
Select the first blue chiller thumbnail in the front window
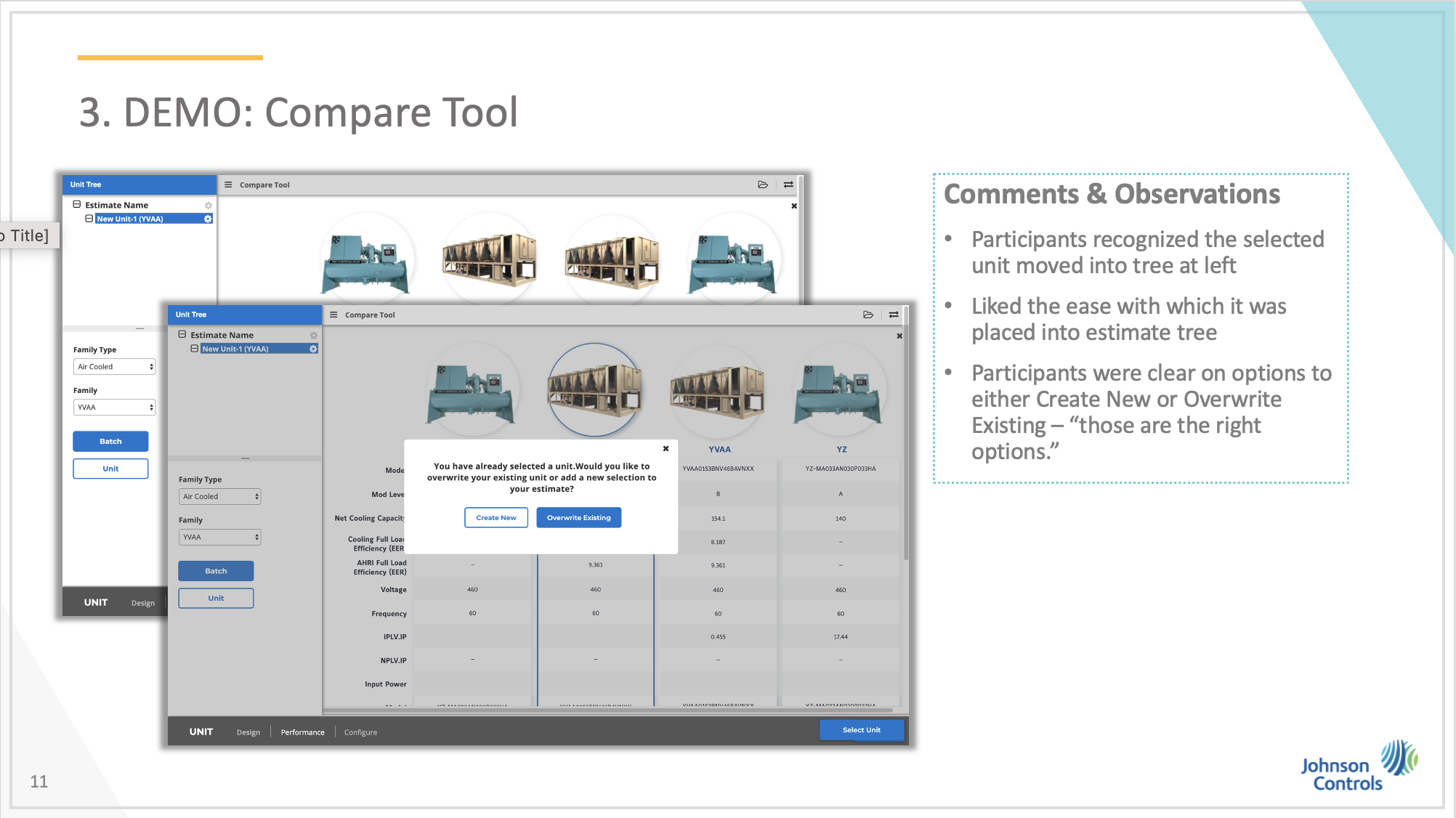pos(472,391)
